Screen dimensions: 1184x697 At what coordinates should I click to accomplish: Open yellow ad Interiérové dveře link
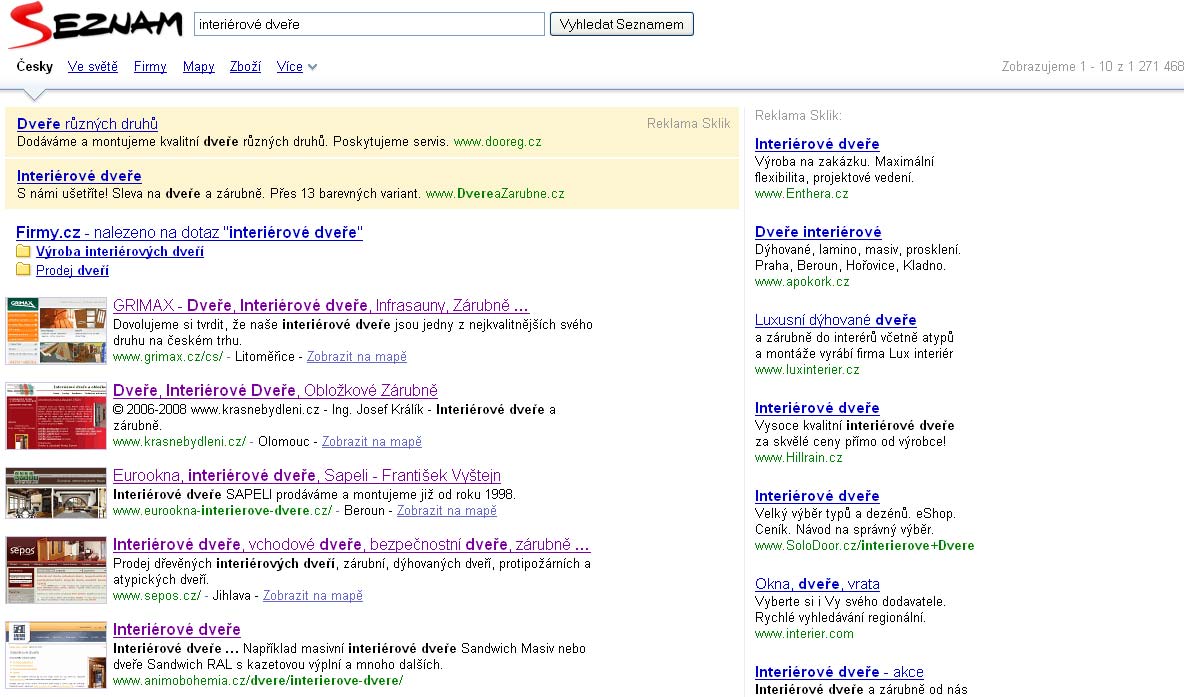coord(79,176)
